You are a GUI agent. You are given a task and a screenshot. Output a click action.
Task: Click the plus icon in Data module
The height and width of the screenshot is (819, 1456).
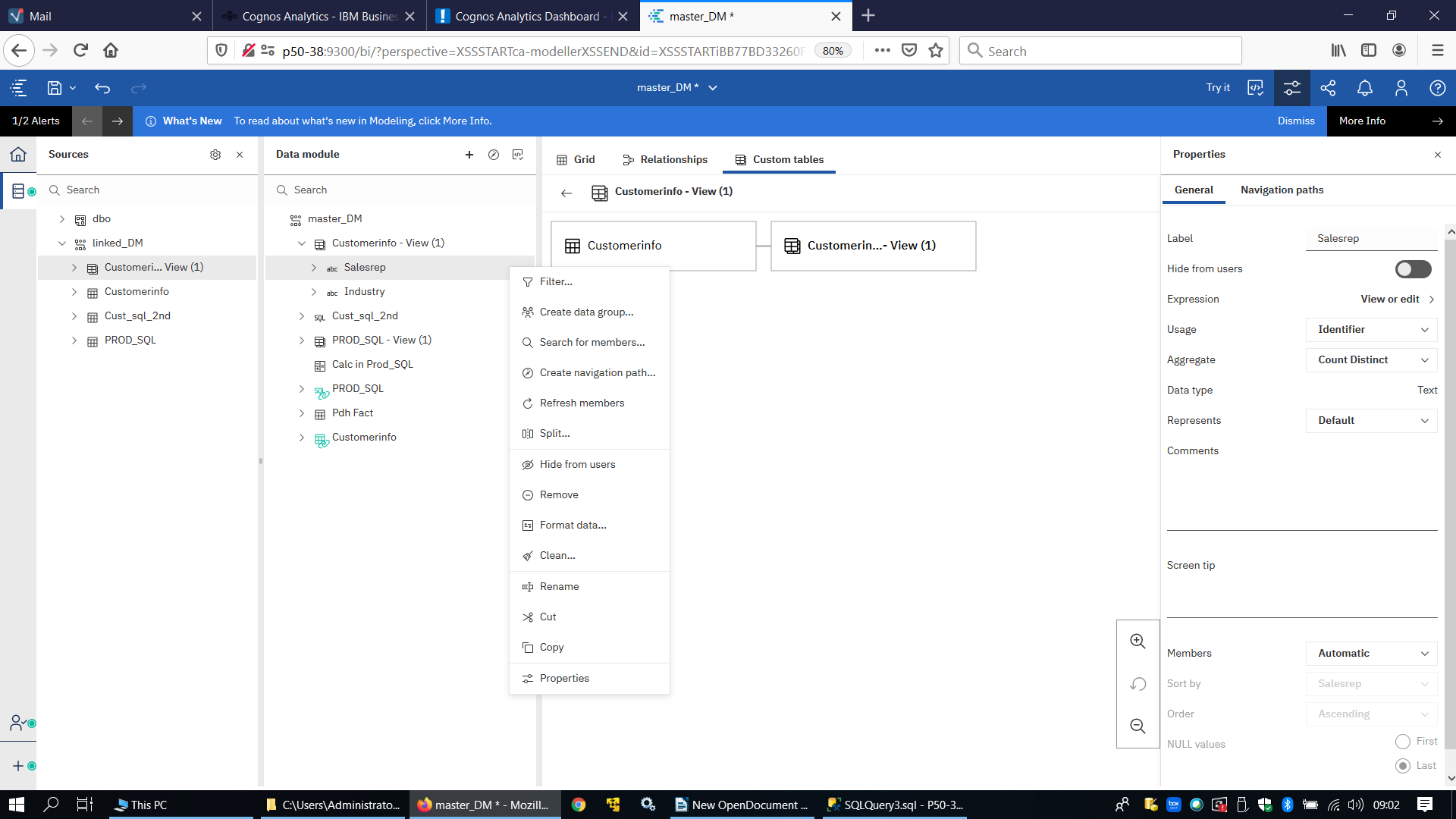(x=469, y=155)
